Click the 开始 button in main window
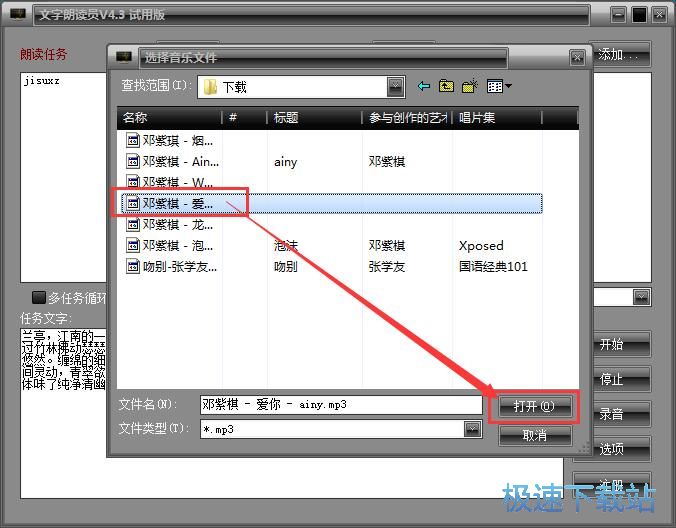The width and height of the screenshot is (676, 528). point(621,344)
